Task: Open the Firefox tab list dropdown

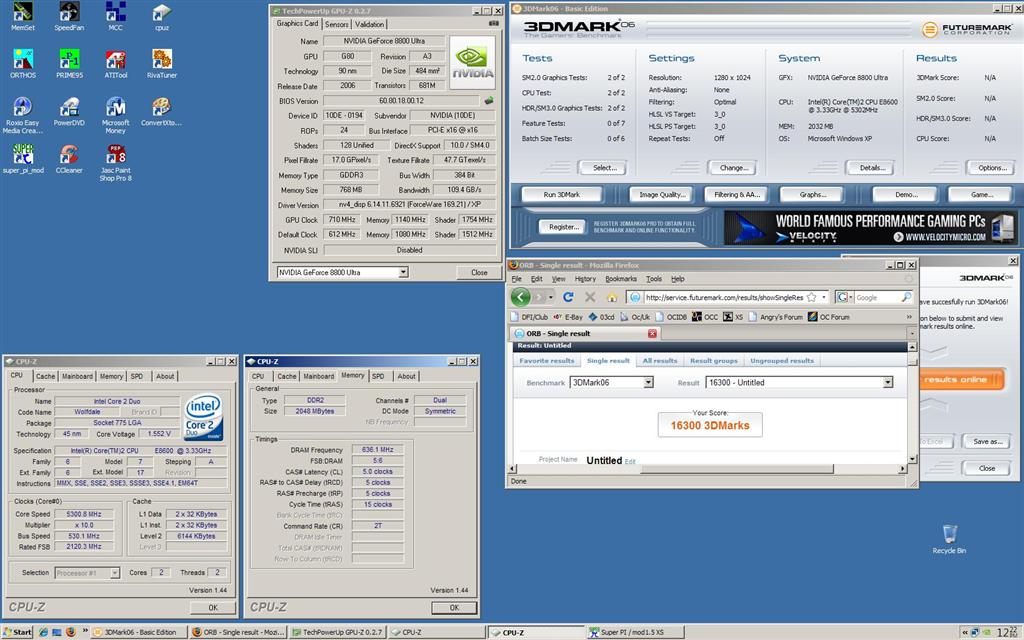Action: [912, 333]
